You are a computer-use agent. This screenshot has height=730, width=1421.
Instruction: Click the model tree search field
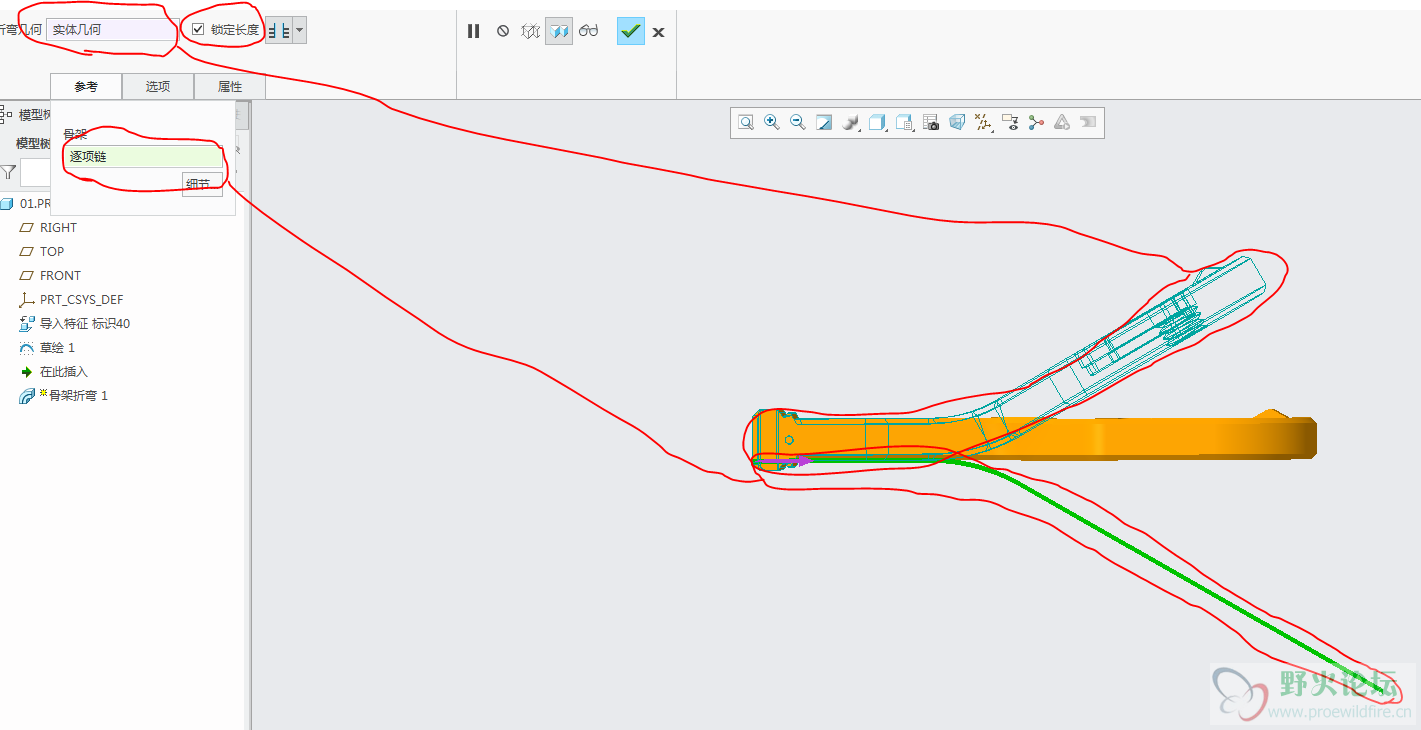[x=36, y=173]
